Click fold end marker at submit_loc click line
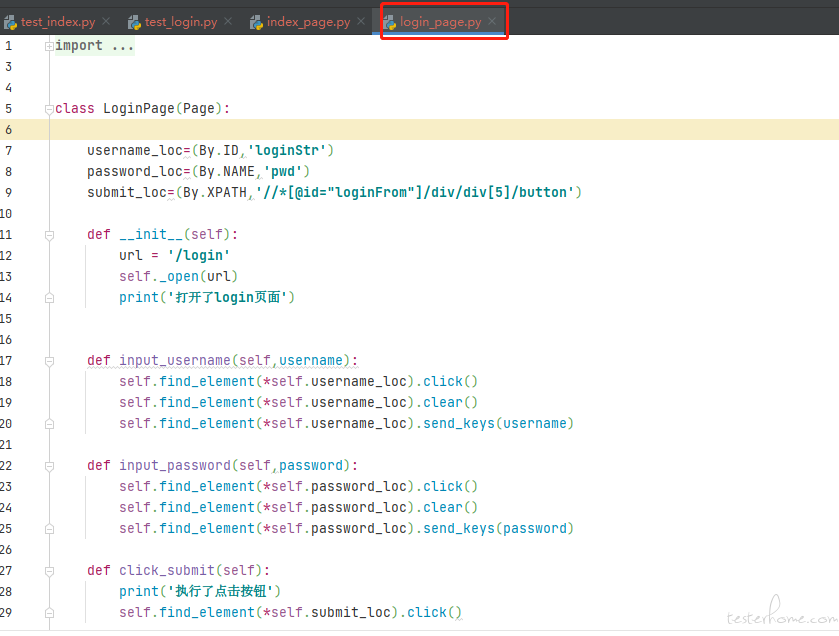The image size is (839, 636). coord(49,613)
